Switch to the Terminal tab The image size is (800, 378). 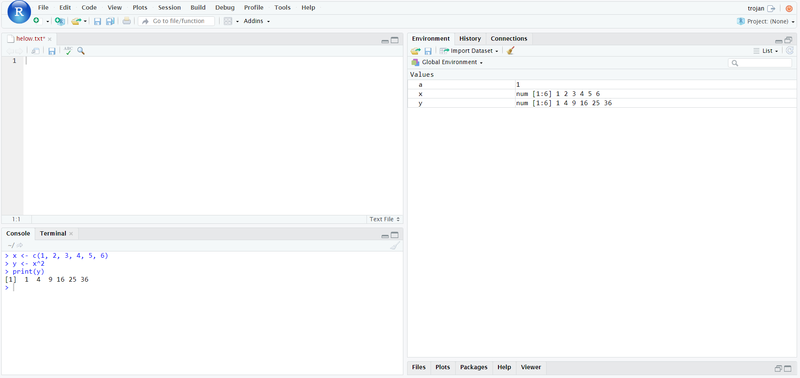point(53,233)
